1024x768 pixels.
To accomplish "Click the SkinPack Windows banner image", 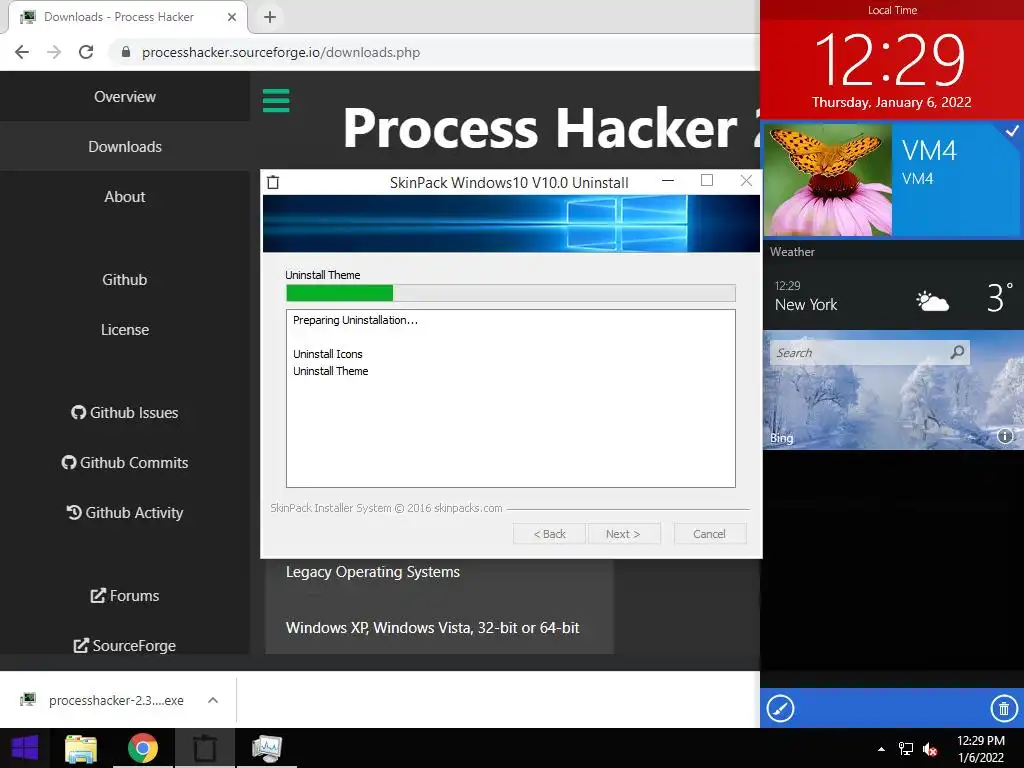I will 511,223.
